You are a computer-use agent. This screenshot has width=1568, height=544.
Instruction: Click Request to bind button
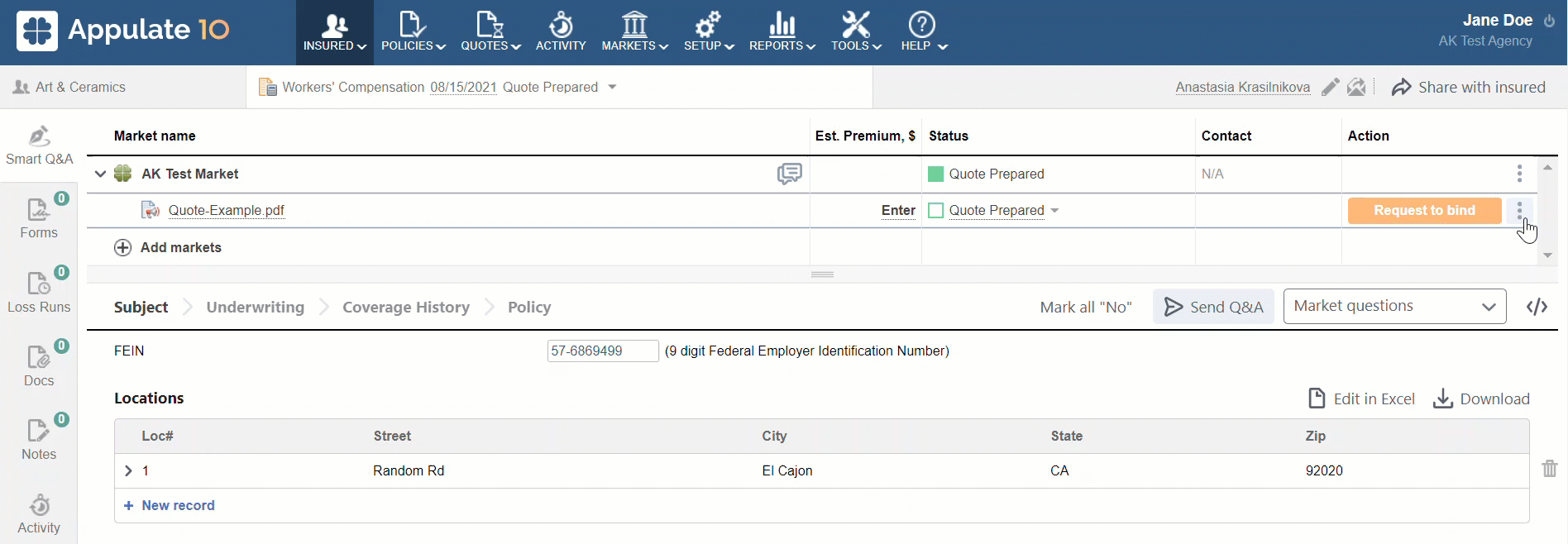pos(1424,210)
